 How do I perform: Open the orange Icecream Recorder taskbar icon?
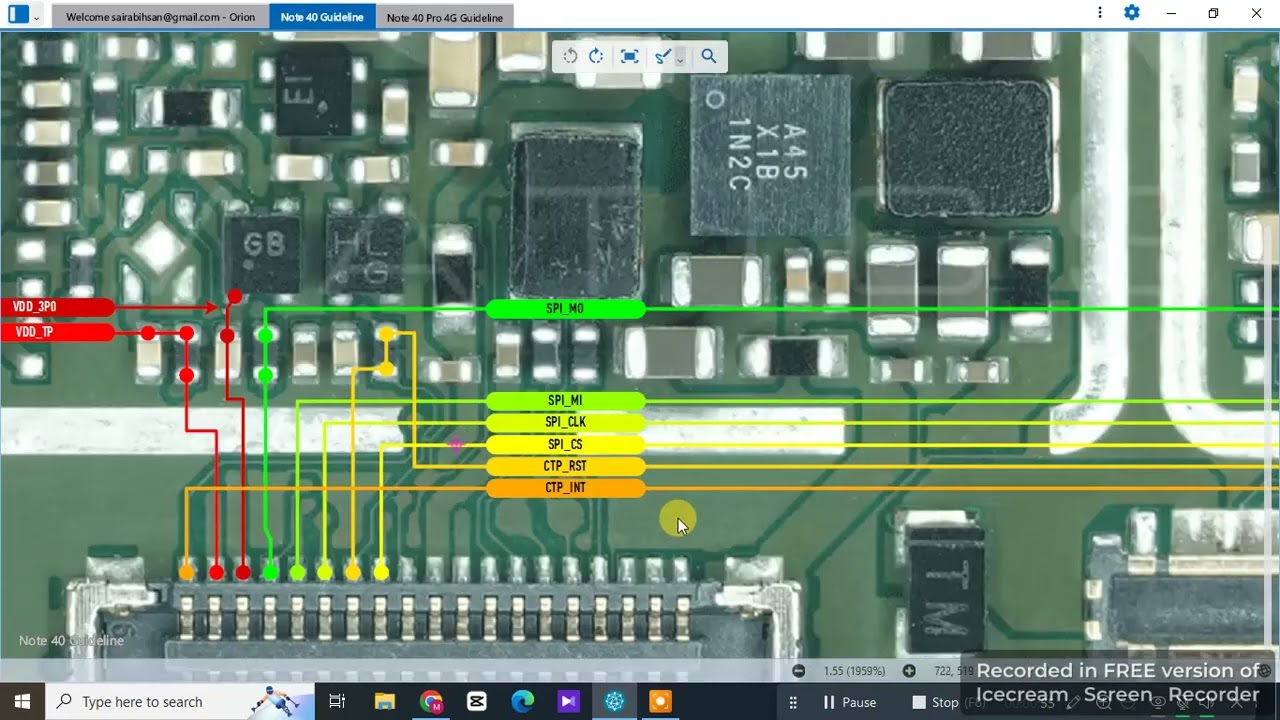tap(660, 702)
